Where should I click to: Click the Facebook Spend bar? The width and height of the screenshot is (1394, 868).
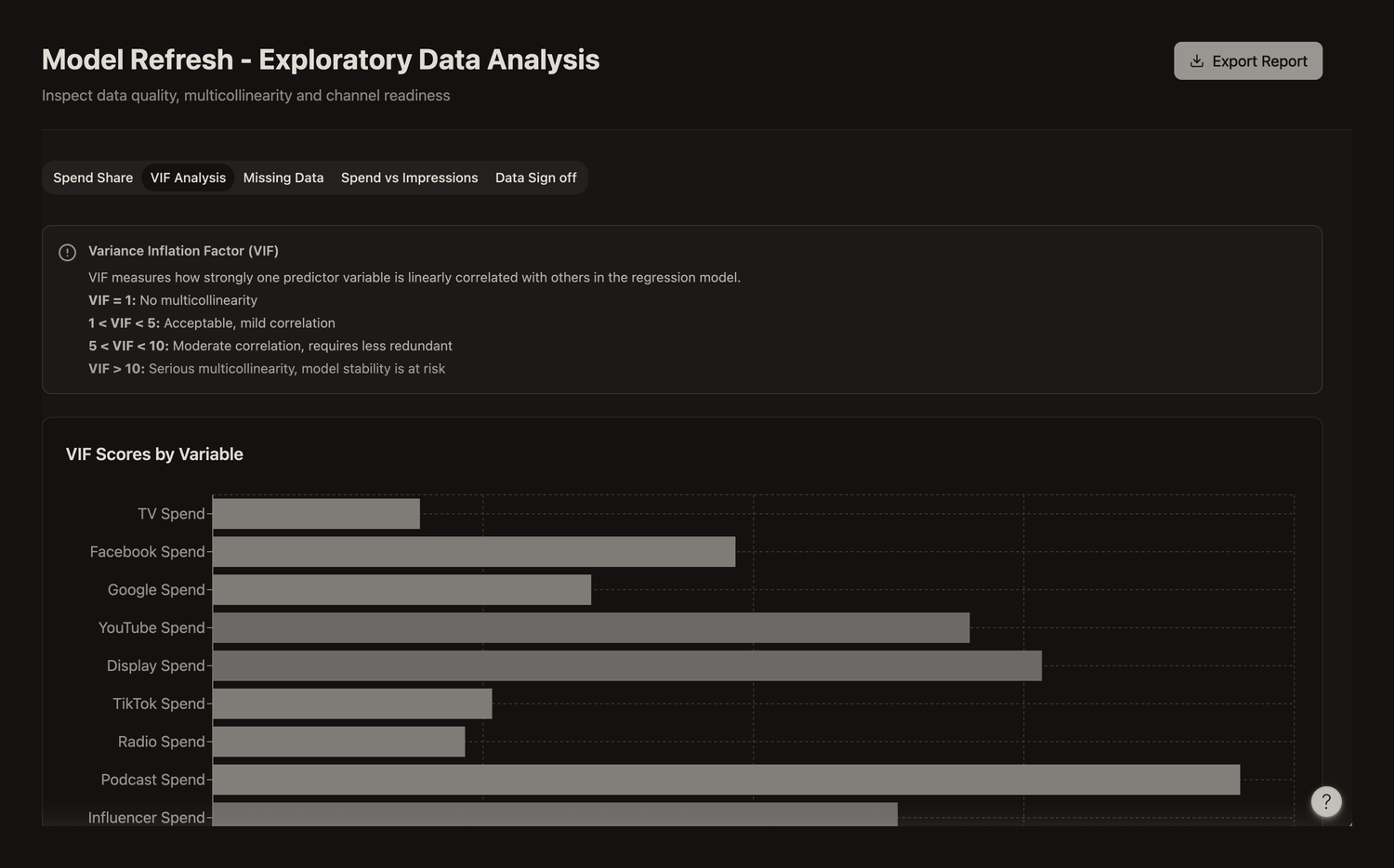point(474,552)
